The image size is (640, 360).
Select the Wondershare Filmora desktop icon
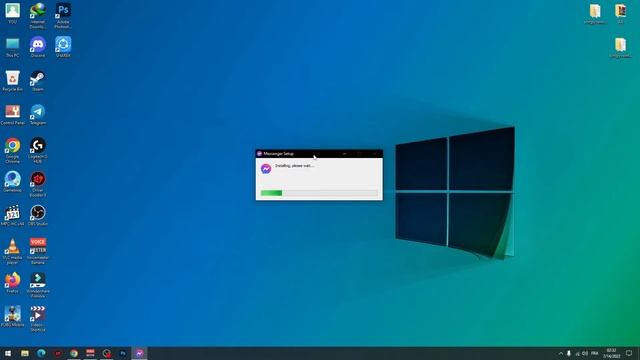38,285
